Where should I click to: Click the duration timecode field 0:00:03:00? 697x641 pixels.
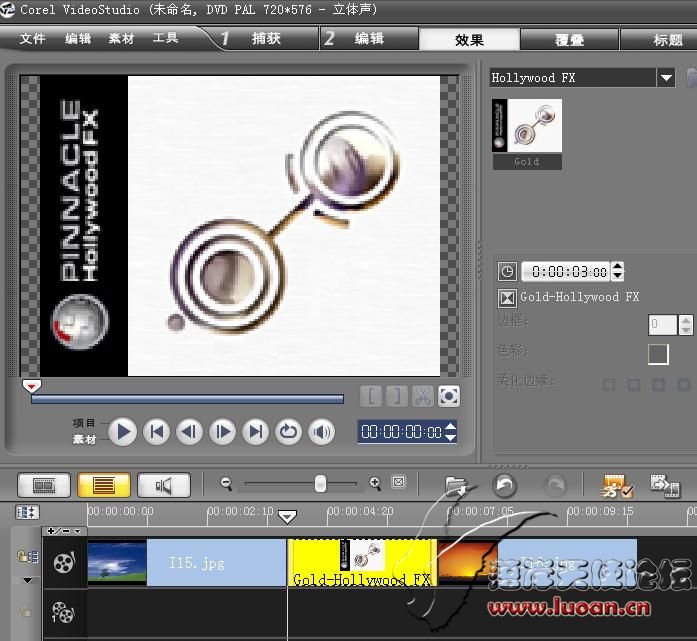(x=566, y=272)
